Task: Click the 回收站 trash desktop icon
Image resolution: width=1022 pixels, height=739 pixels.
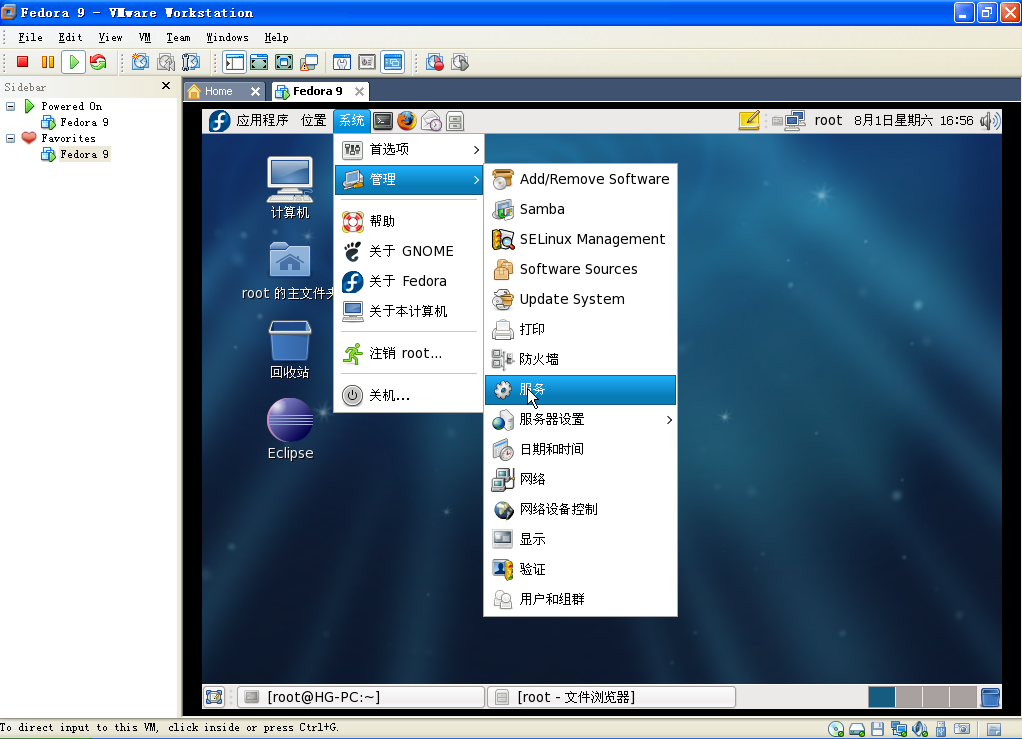Action: tap(290, 350)
